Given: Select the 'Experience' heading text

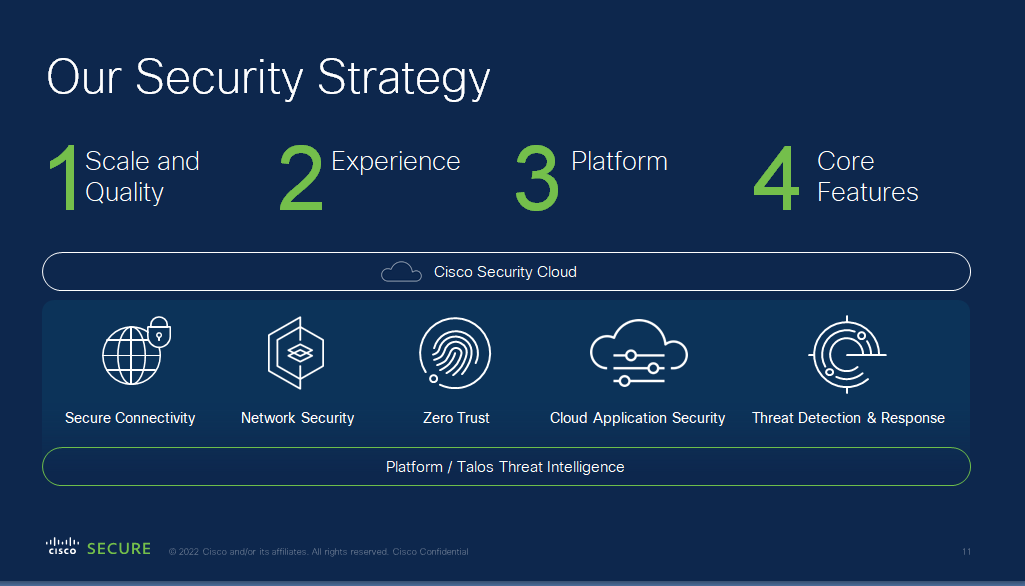Looking at the screenshot, I should (395, 162).
